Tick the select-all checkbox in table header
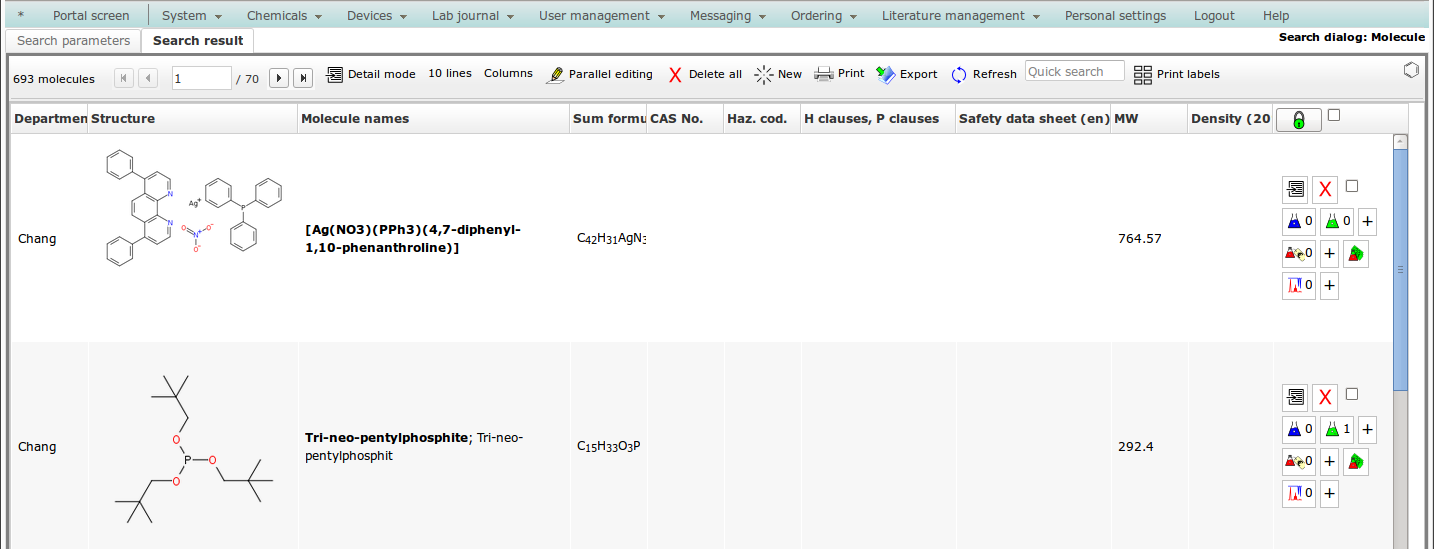 1334,116
